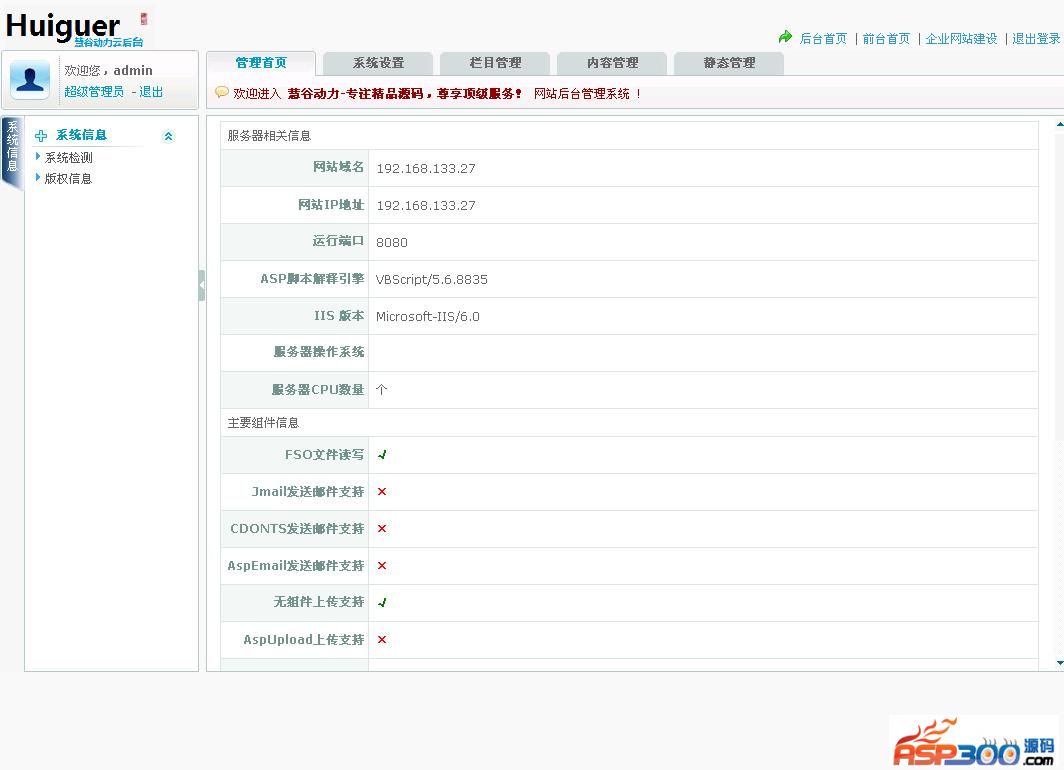Open the 系统检测 tree item
This screenshot has height=770, width=1064.
(x=68, y=158)
